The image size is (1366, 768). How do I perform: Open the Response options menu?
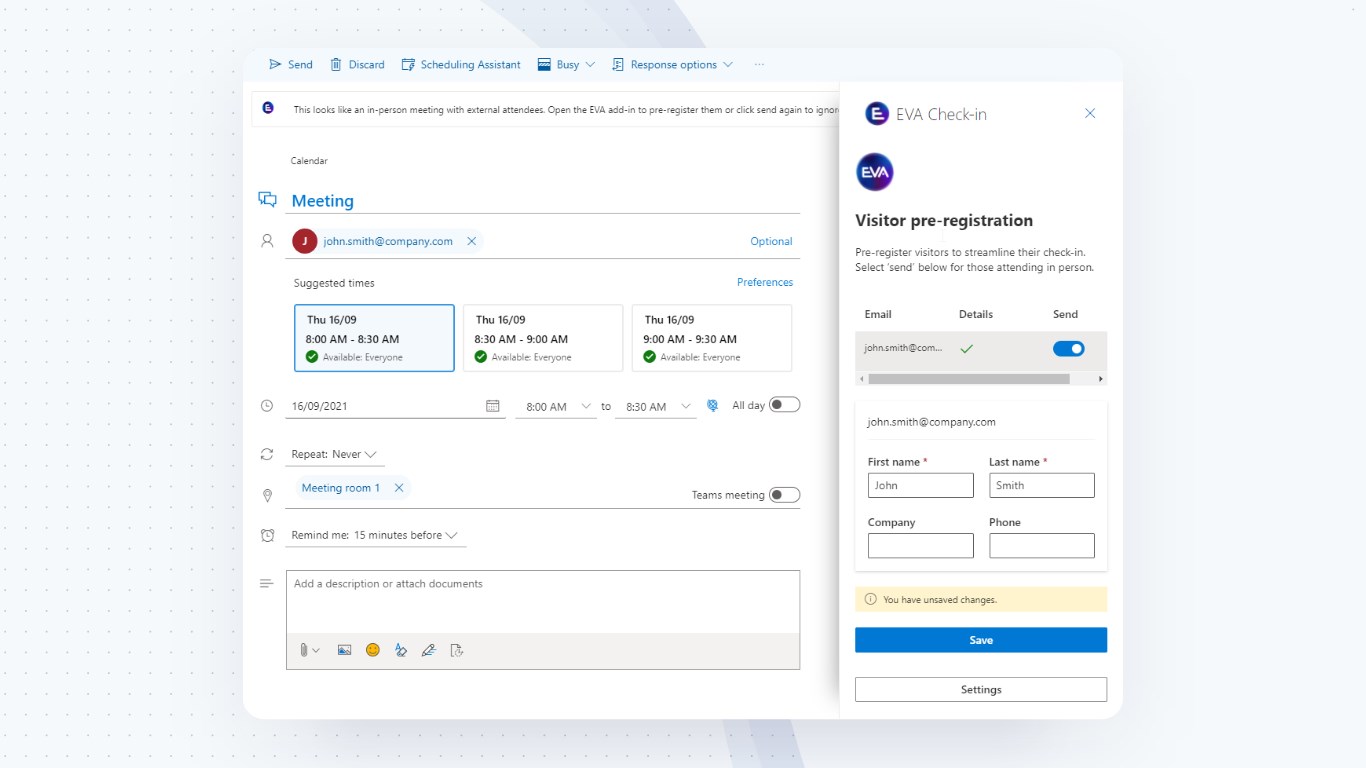672,64
